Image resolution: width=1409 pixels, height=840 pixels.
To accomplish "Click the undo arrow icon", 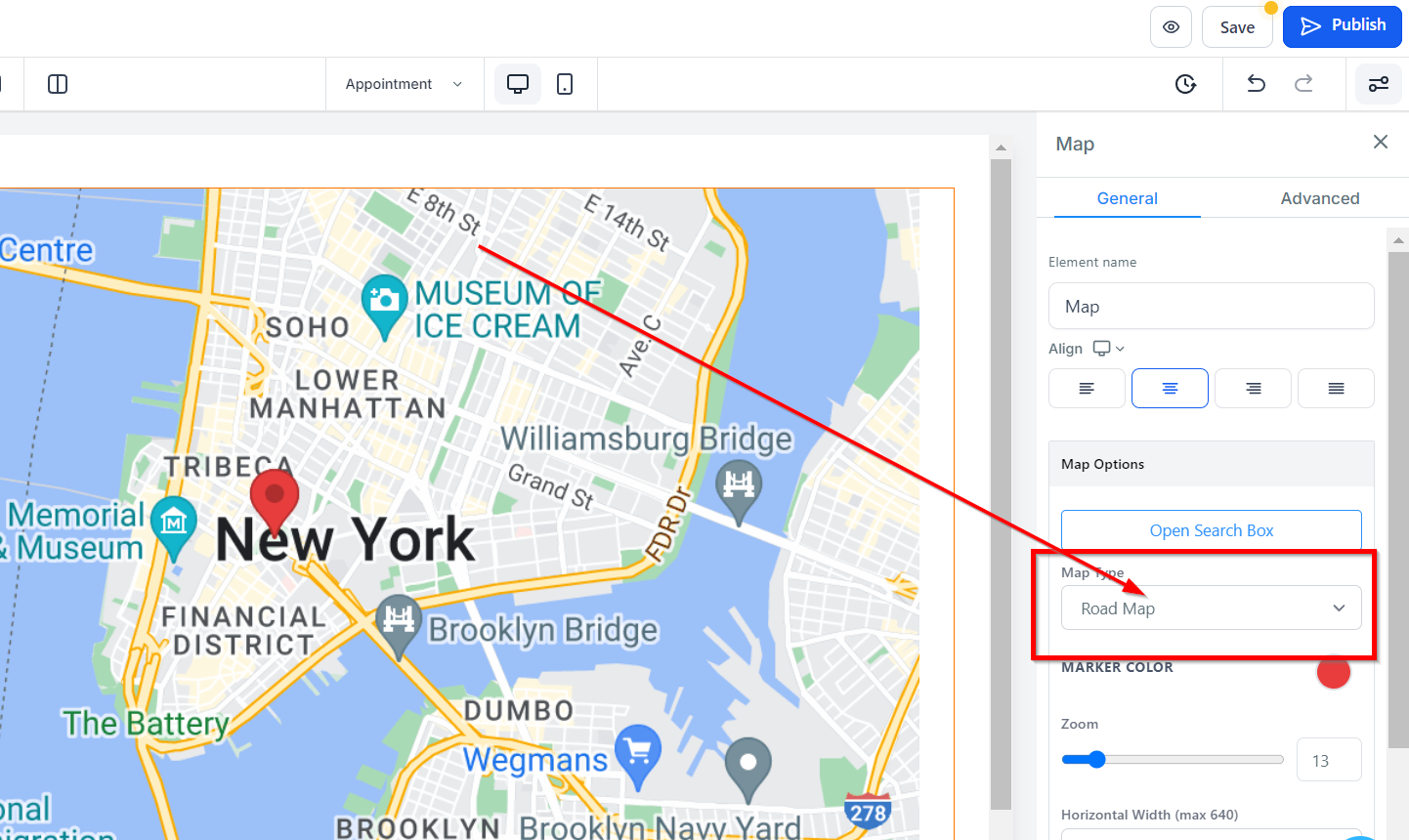I will pos(1257,84).
